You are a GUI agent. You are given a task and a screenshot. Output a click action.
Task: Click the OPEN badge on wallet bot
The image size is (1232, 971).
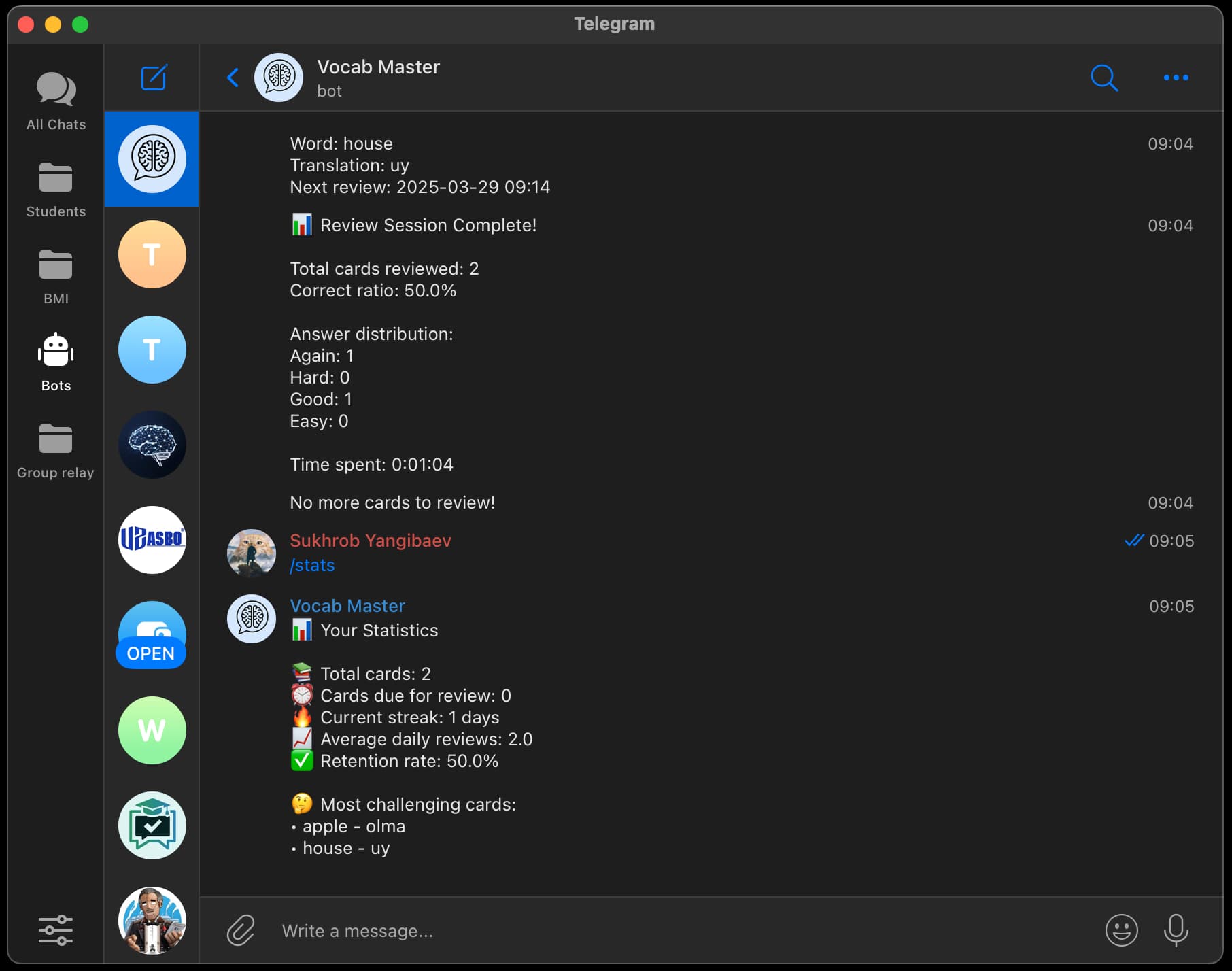click(x=151, y=653)
